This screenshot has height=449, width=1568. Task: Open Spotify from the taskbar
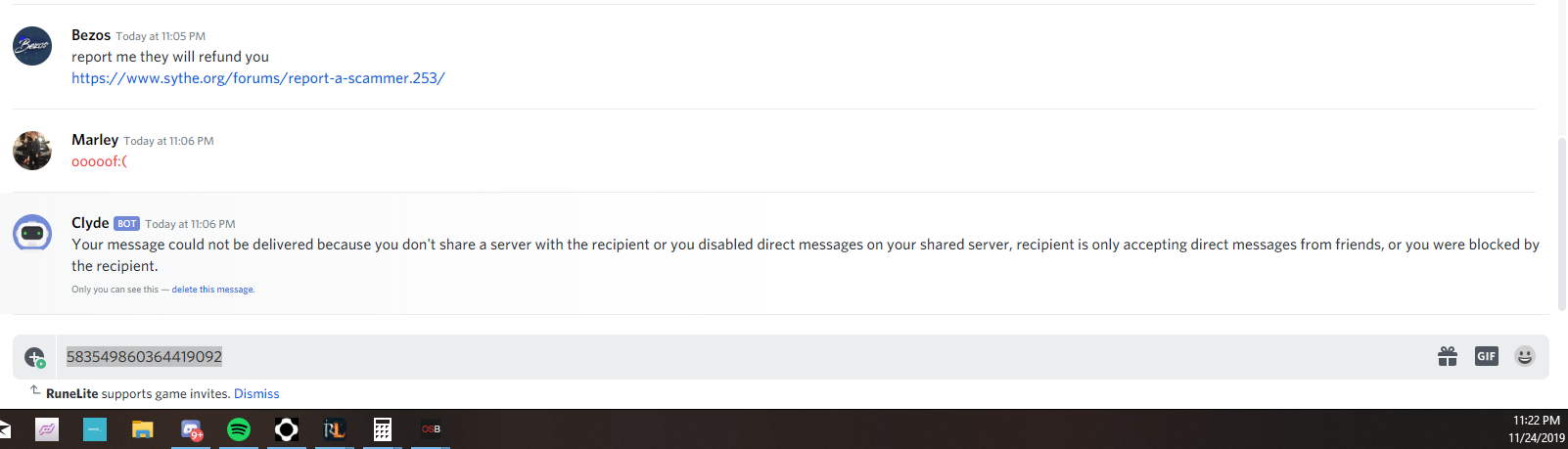[x=239, y=429]
